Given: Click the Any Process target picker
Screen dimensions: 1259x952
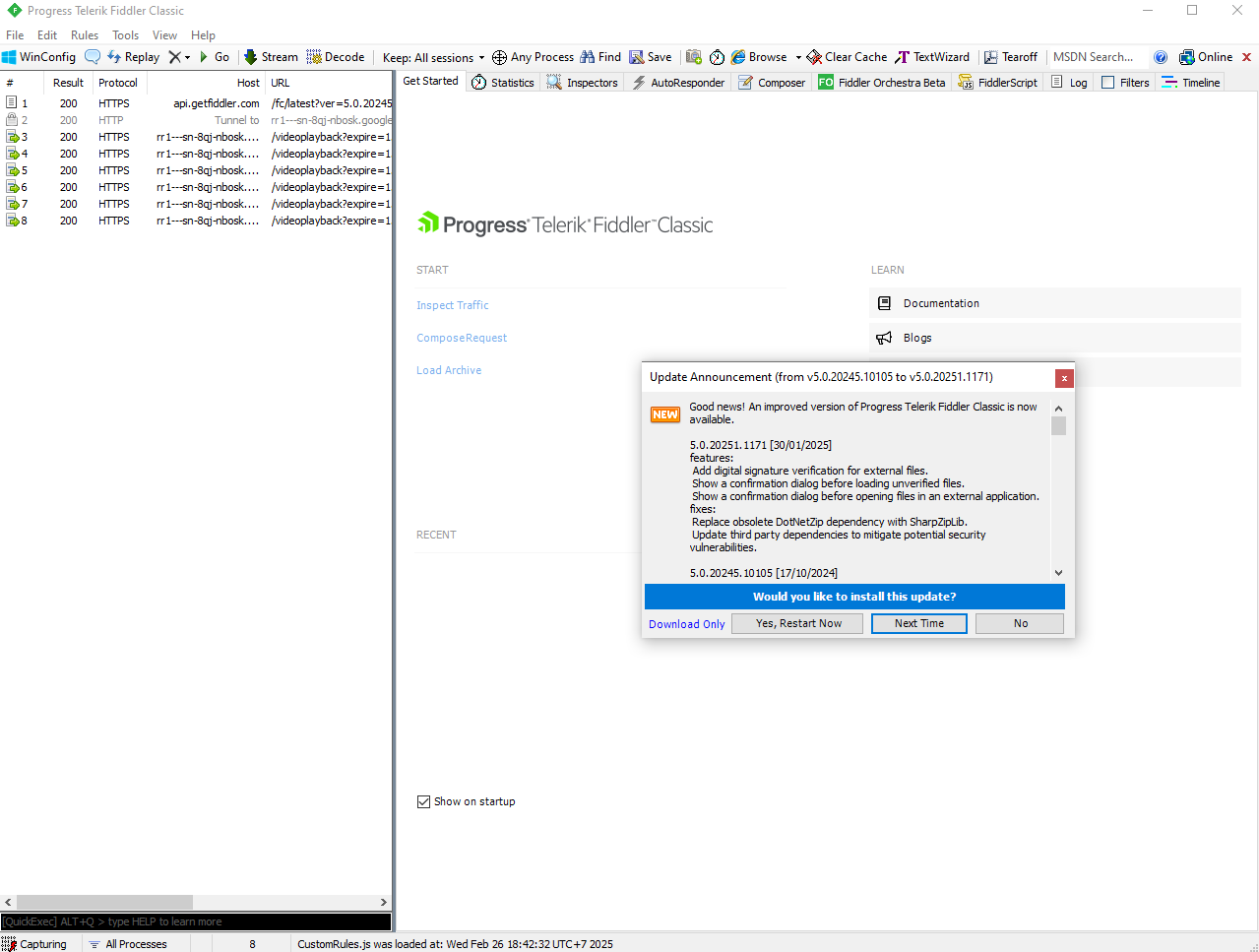Looking at the screenshot, I should click(x=533, y=57).
